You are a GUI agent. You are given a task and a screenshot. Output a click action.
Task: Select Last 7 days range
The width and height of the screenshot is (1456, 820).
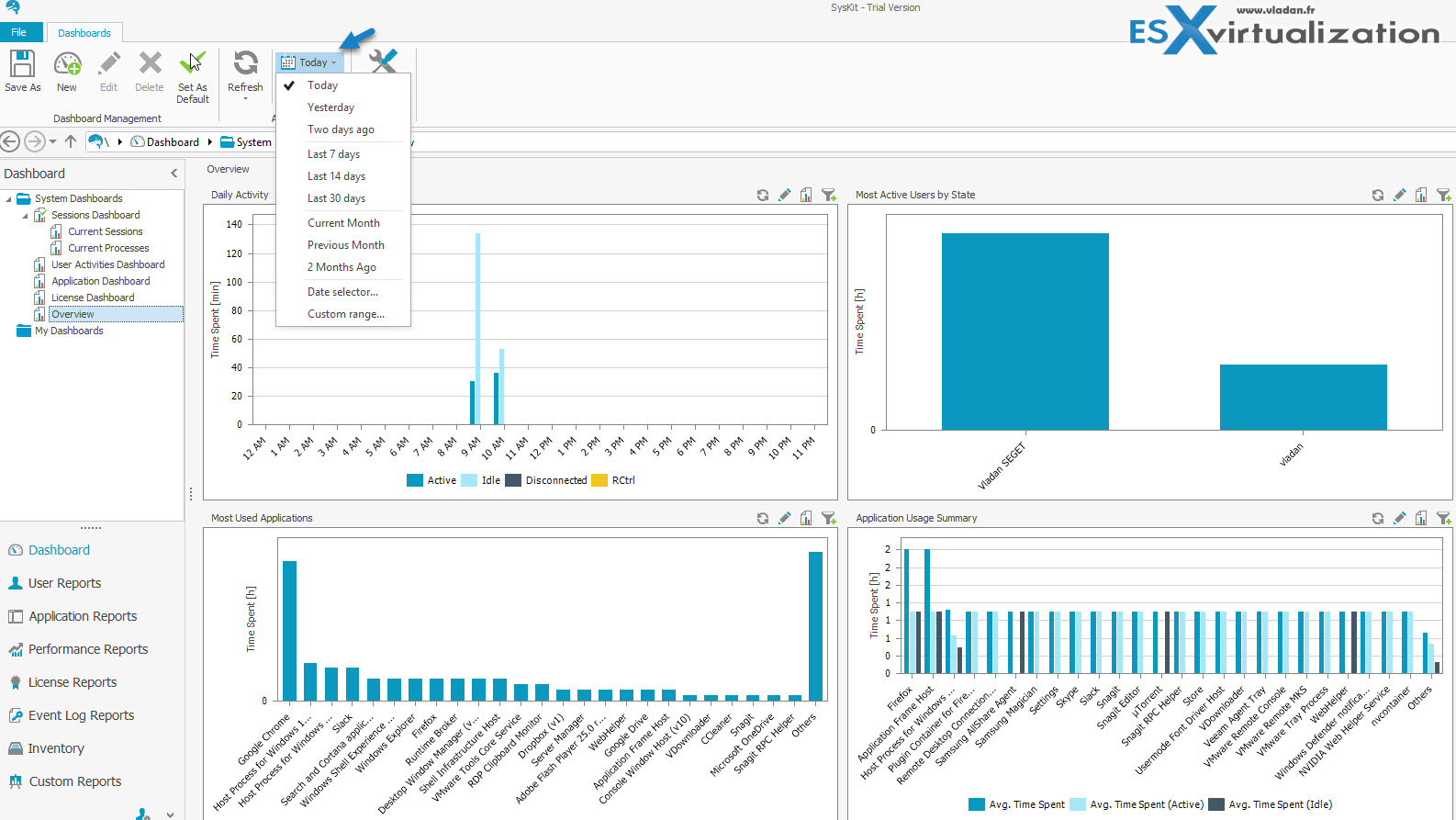tap(342, 154)
